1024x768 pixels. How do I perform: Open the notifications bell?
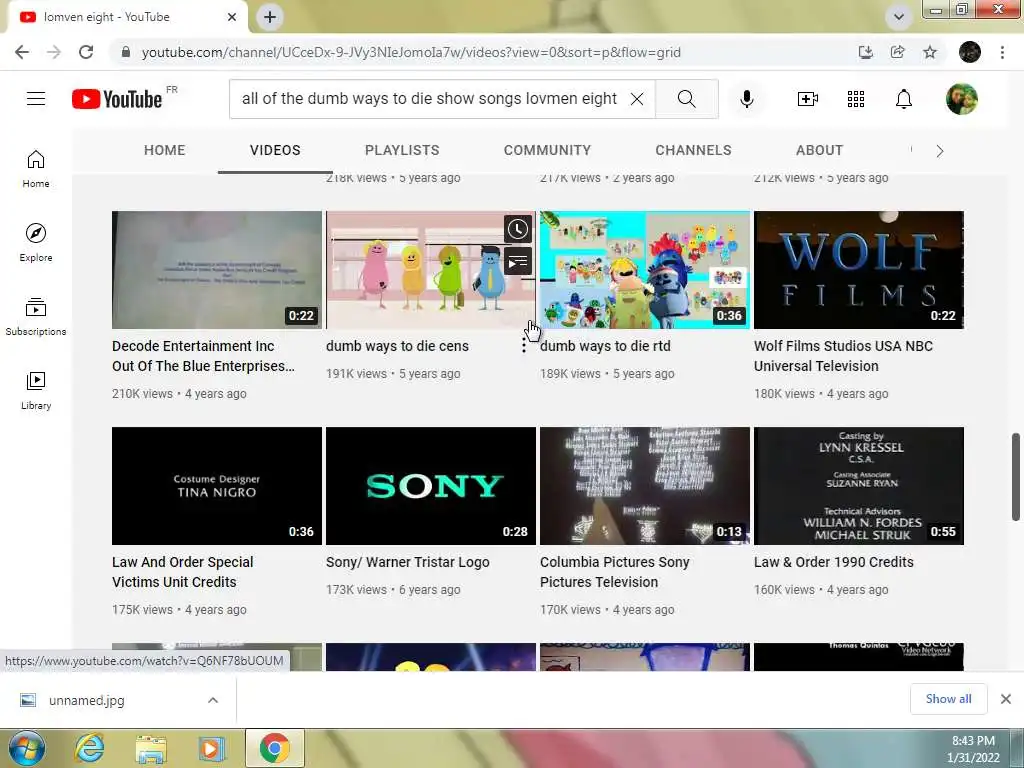pyautogui.click(x=904, y=99)
